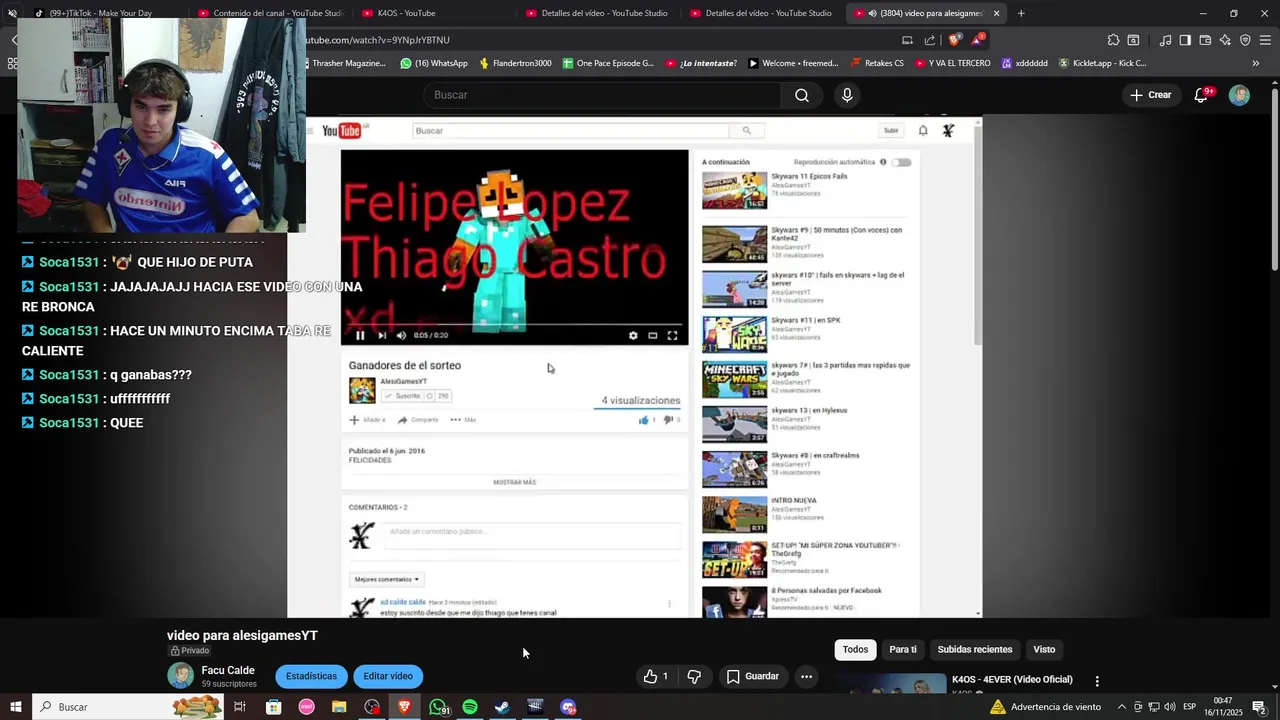
Task: Open Skywars 11 Epicos Fails thumbnail
Action: click(x=734, y=191)
